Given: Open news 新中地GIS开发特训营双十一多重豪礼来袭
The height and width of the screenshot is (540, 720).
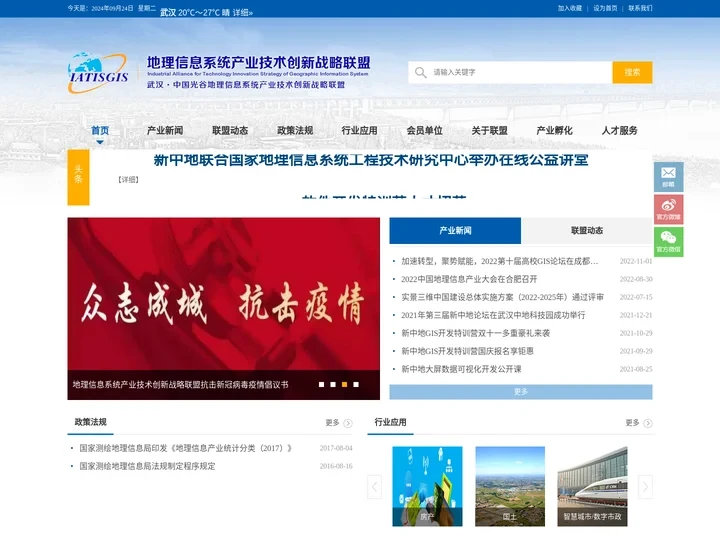Looking at the screenshot, I should click(475, 333).
